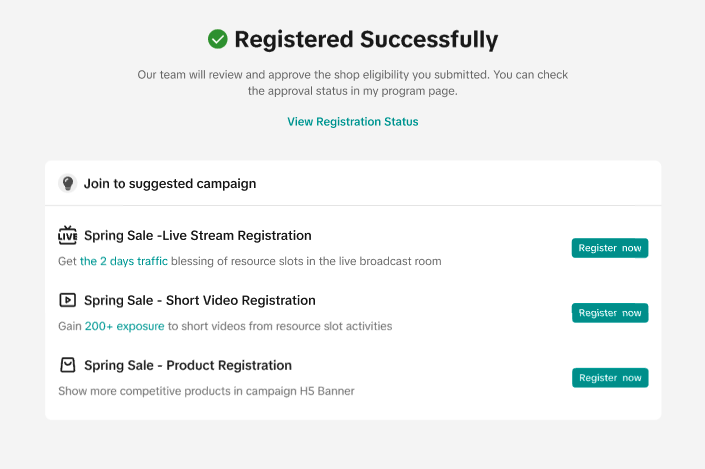
Task: Register now for Live Stream Registration
Action: point(610,248)
